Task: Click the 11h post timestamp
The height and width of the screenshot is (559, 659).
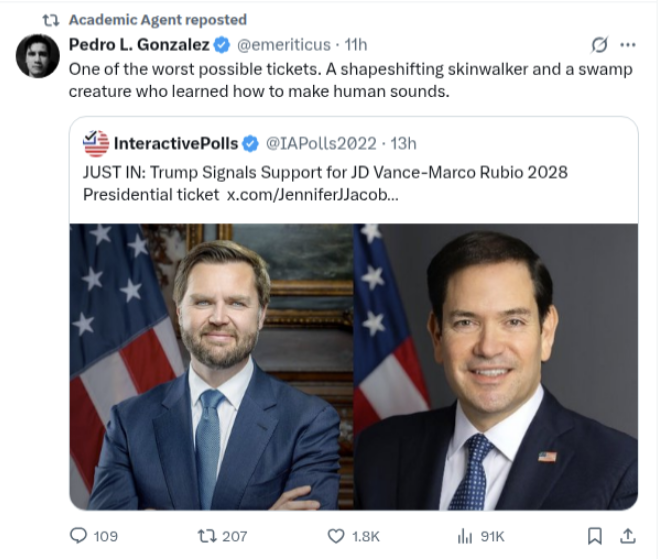Action: pyautogui.click(x=356, y=45)
